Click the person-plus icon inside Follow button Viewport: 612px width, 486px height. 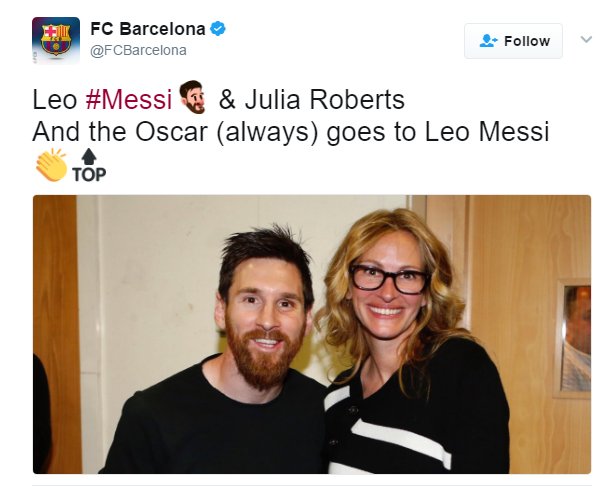[x=489, y=41]
